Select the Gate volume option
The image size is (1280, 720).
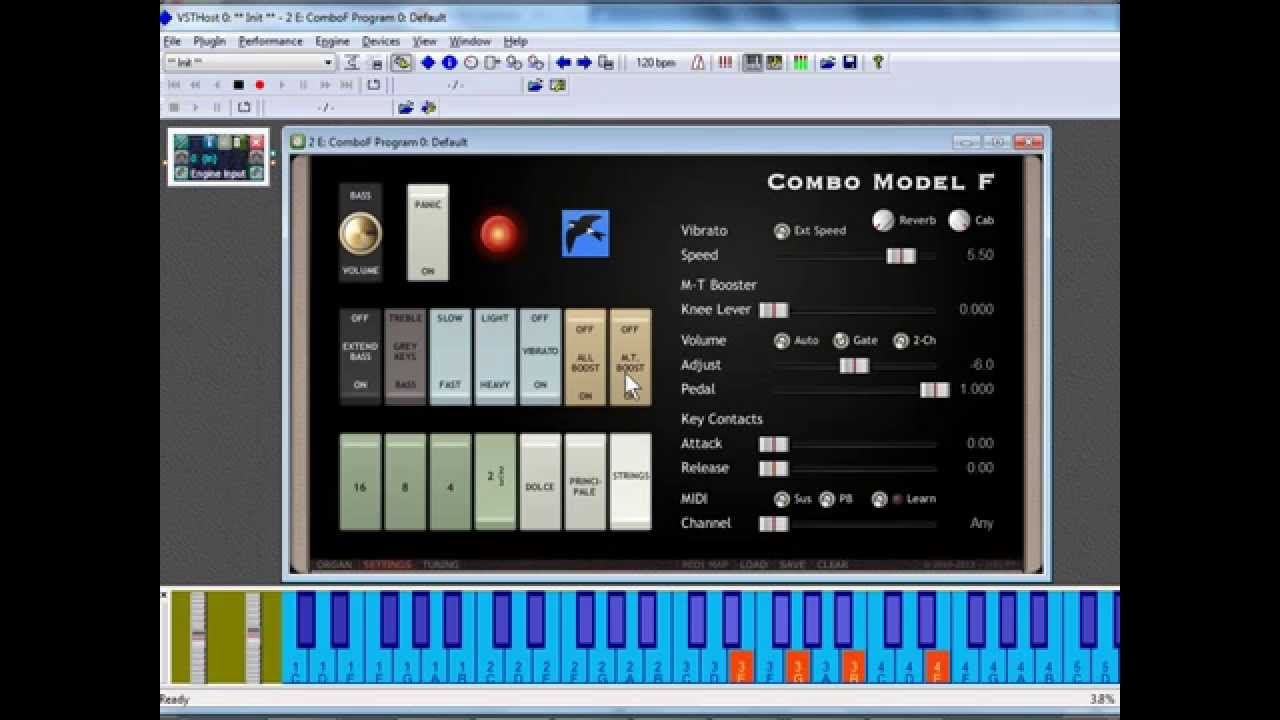point(841,341)
